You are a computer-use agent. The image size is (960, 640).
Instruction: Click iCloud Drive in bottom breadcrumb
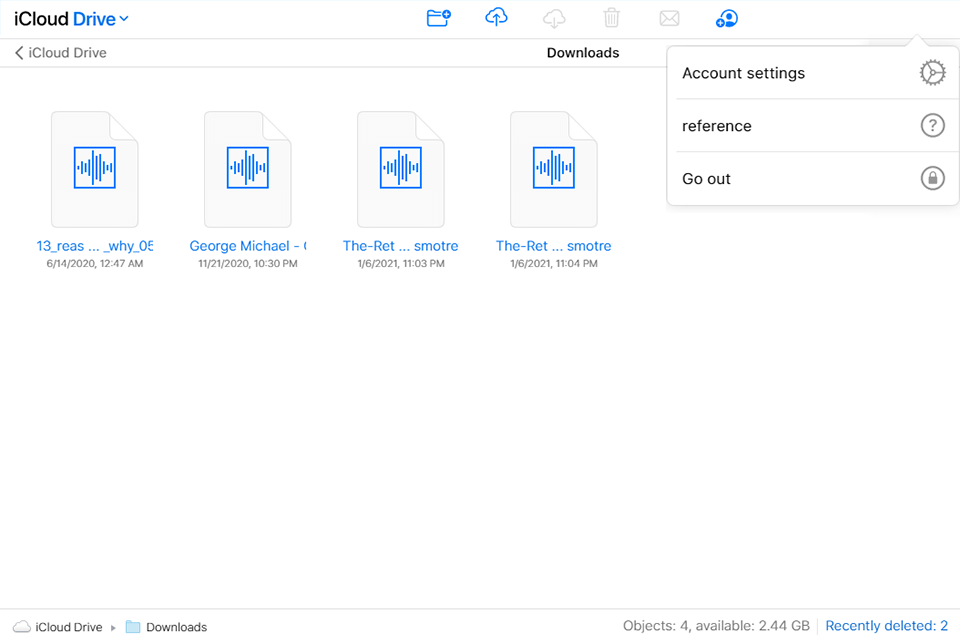pos(69,627)
